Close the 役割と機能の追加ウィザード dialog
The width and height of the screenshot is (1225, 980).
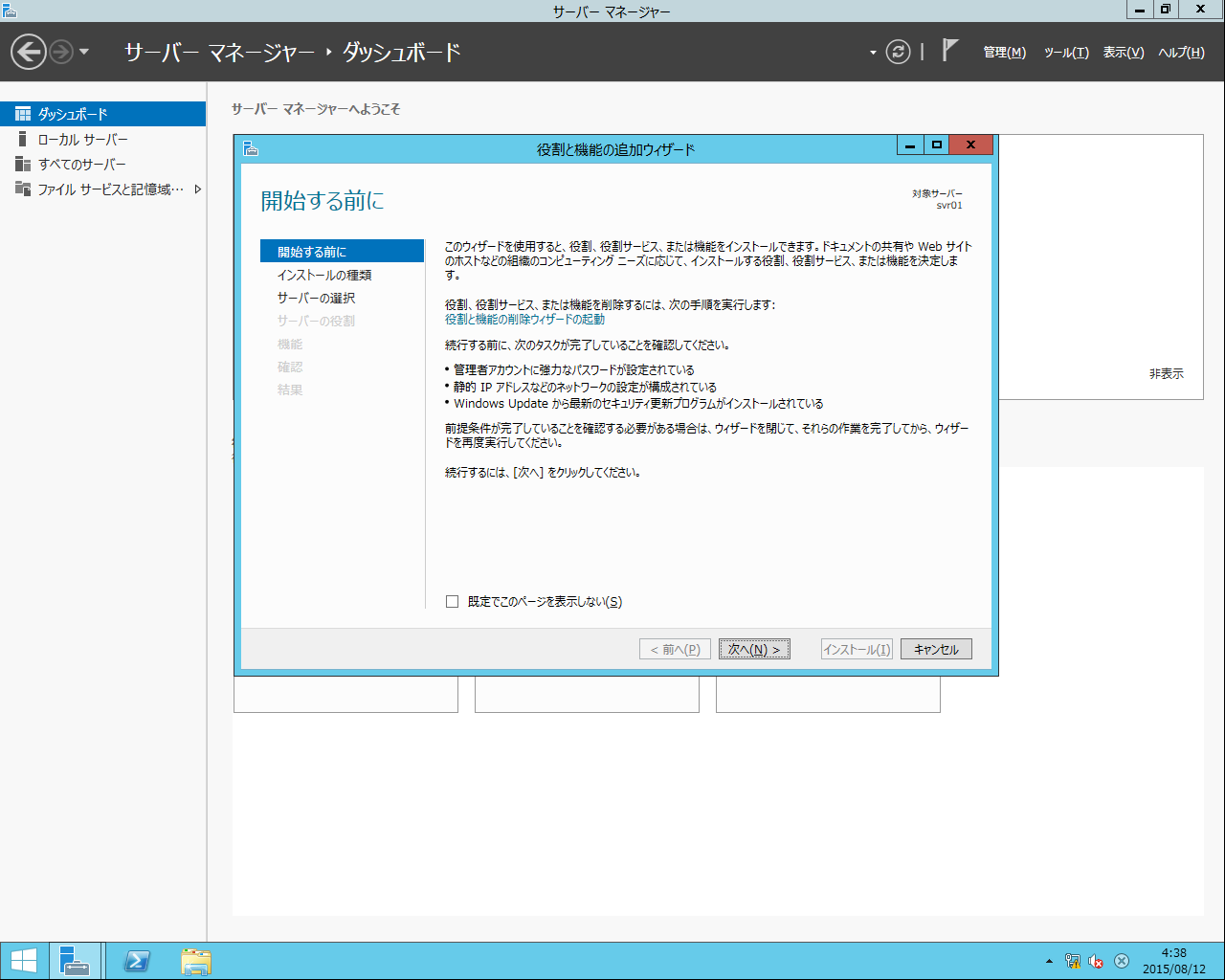970,145
